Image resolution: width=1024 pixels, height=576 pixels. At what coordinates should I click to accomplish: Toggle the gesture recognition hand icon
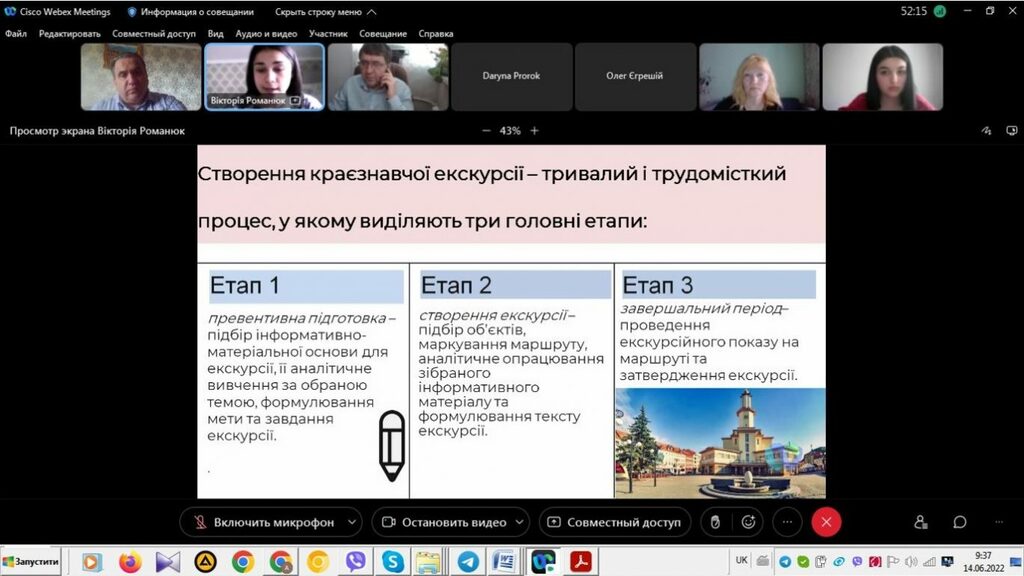click(x=714, y=522)
